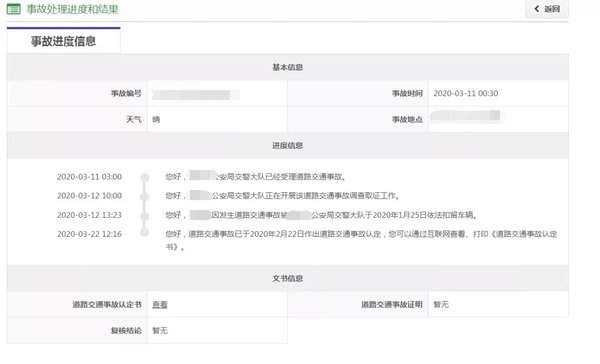Click the 文书信息 section header
Viewport: 600px width, 364px height.
tap(287, 278)
